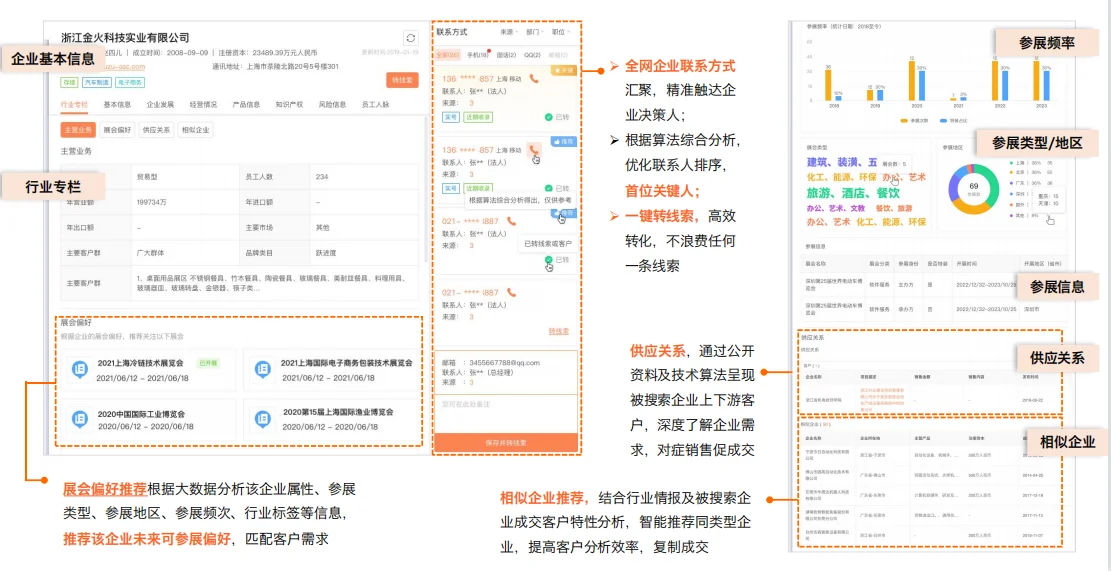Image resolution: width=1111 pixels, height=571 pixels.
Task: Click the orange 转线索 button in company header
Action: [402, 81]
